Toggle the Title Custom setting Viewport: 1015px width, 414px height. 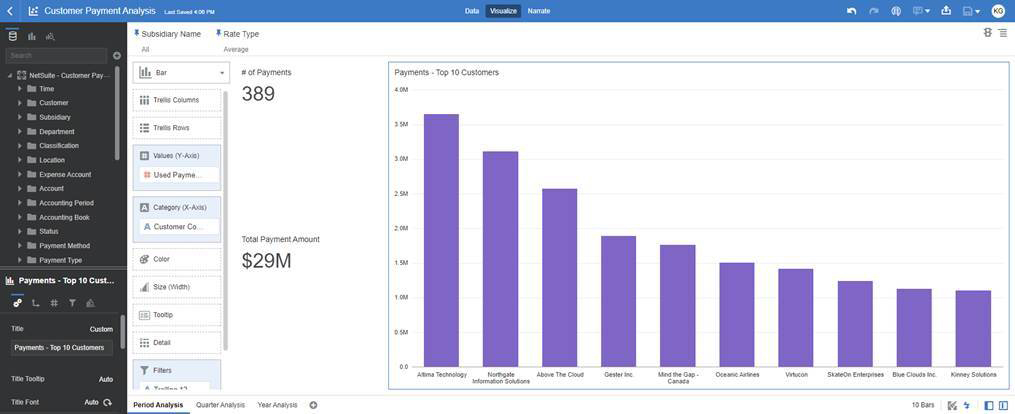coord(101,328)
